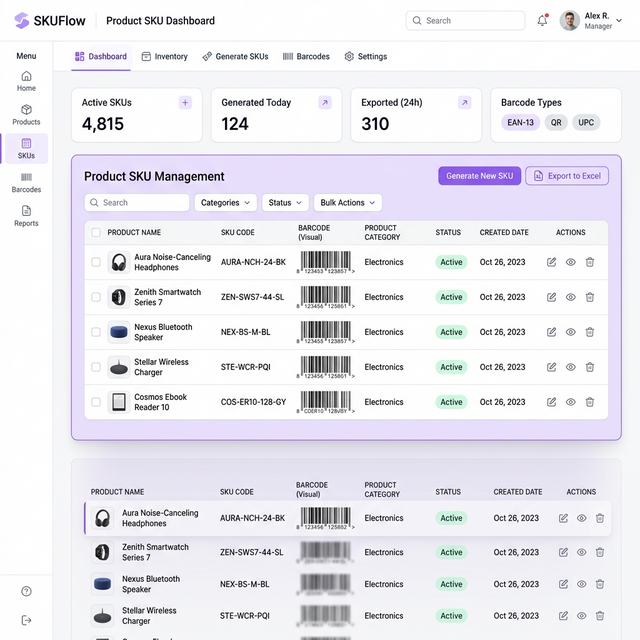The image size is (640, 640).
Task: Open the Categories dropdown
Action: 226,202
